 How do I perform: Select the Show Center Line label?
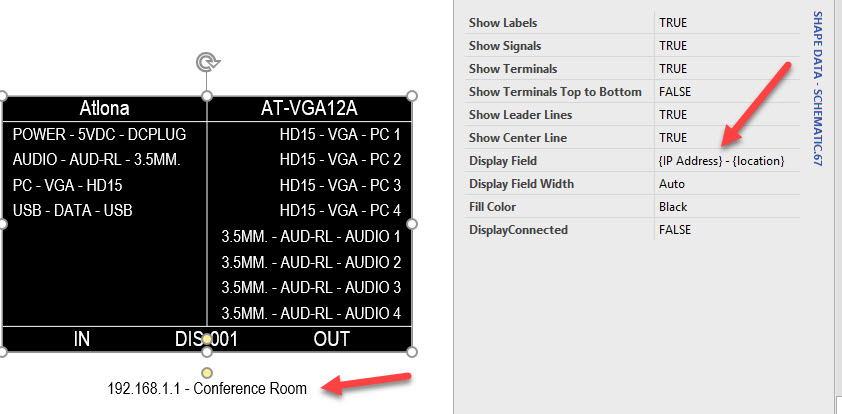(518, 137)
